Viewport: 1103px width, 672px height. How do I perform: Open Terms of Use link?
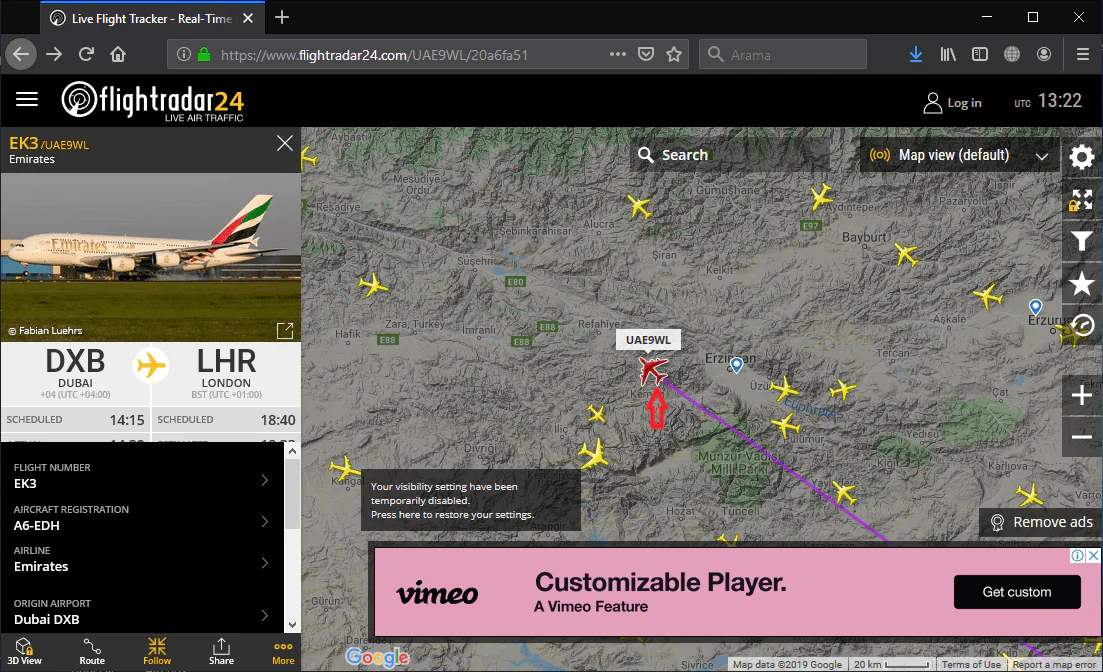[971, 664]
